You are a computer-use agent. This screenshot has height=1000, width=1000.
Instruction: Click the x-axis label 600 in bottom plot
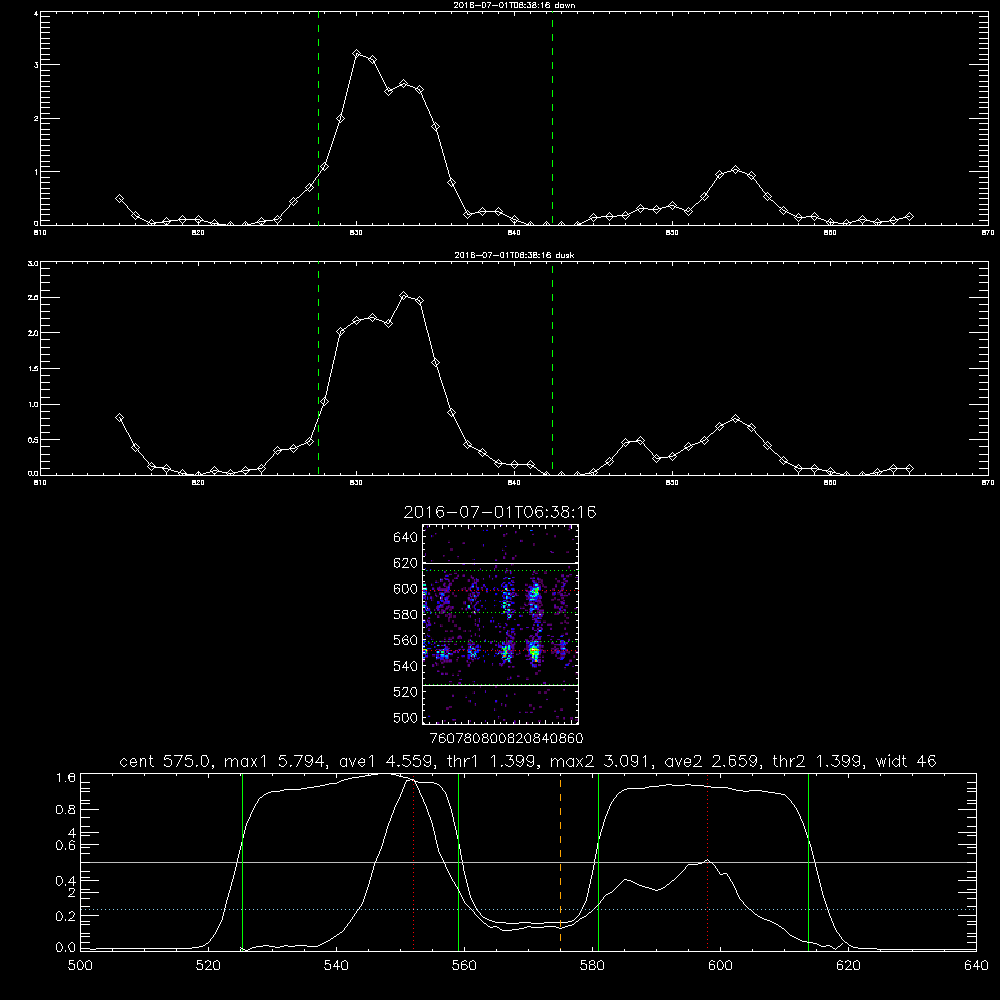click(720, 966)
